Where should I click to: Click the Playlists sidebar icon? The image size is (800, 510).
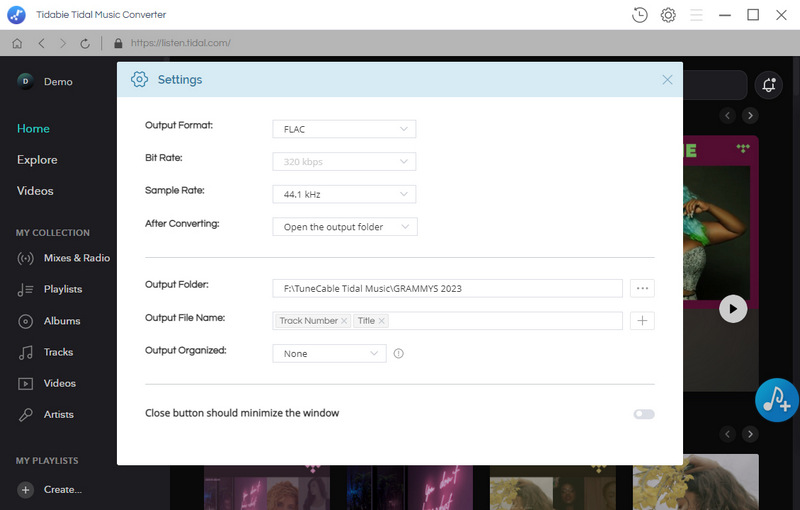(x=26, y=290)
